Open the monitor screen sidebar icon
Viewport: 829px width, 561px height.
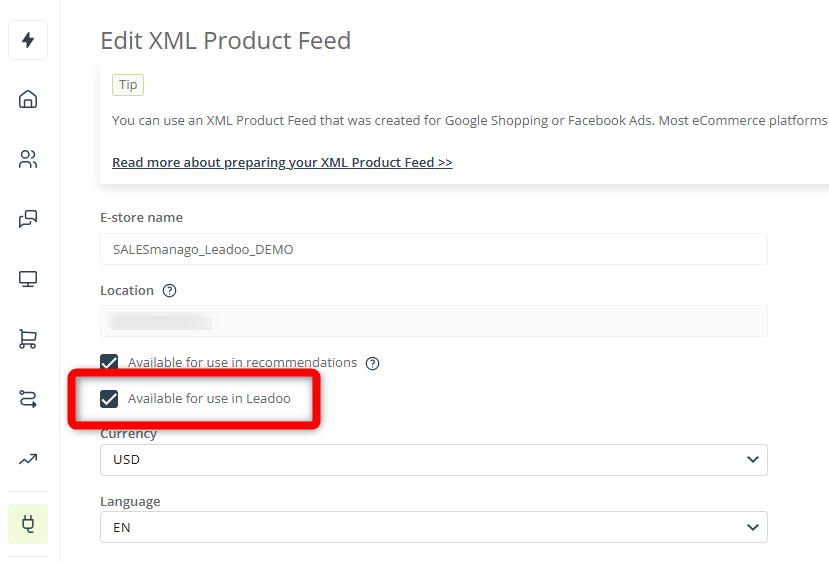28,279
